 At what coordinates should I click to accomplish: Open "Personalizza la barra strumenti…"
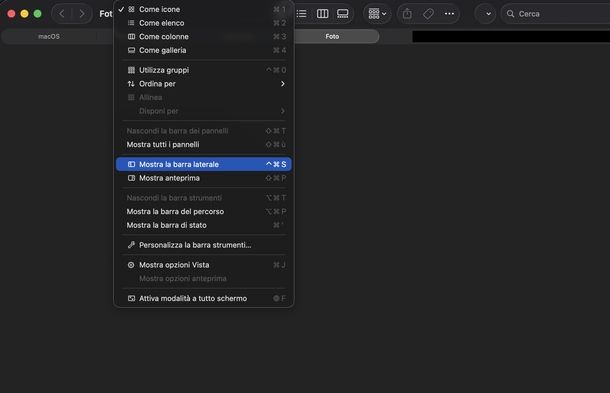[203, 245]
